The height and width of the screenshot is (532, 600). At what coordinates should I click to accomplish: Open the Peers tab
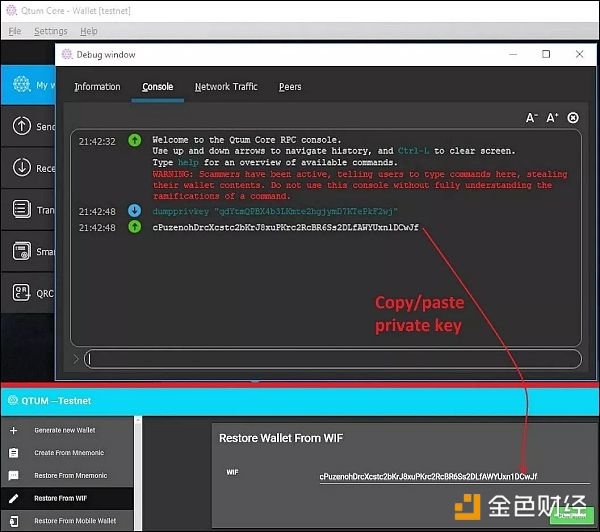click(290, 87)
